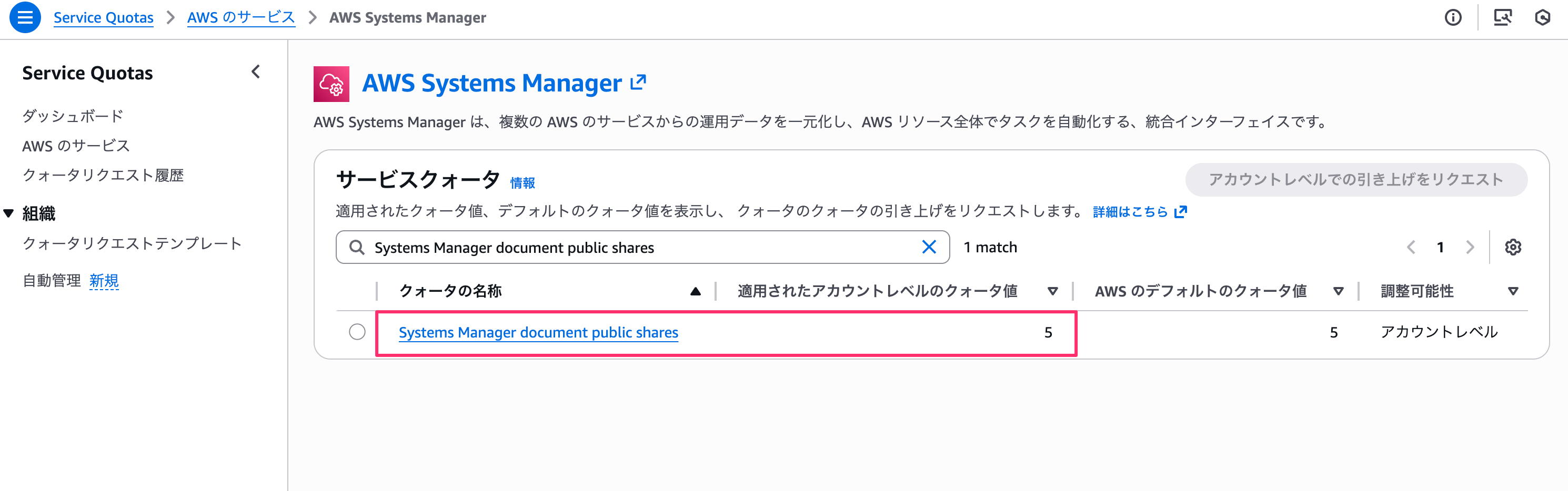Open ダッシュボード in the sidebar
Viewport: 1568px width, 491px height.
pyautogui.click(x=73, y=116)
